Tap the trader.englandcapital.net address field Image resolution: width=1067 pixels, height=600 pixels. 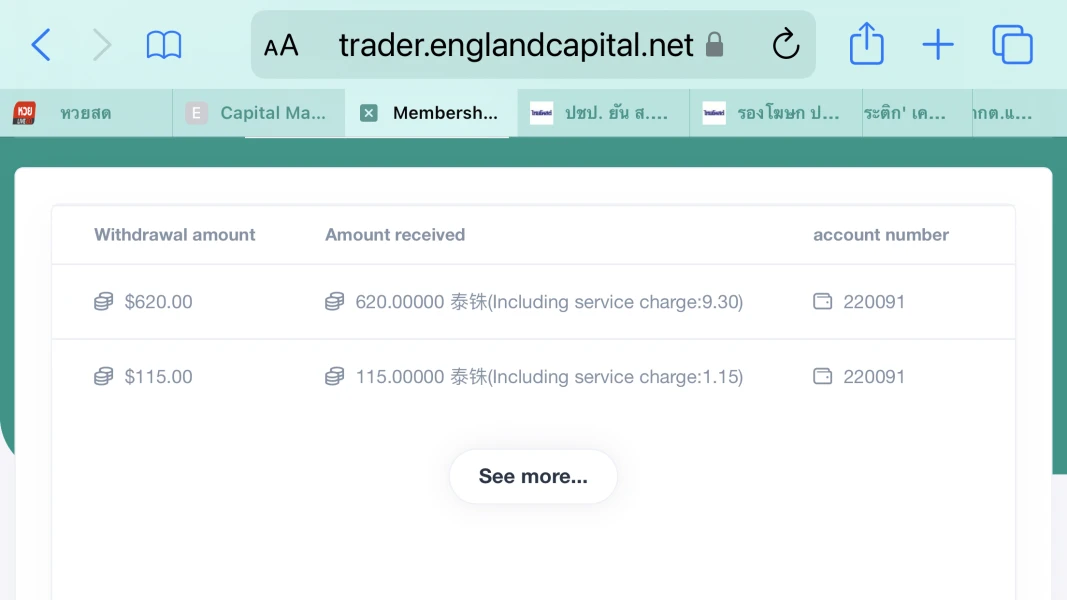(515, 45)
